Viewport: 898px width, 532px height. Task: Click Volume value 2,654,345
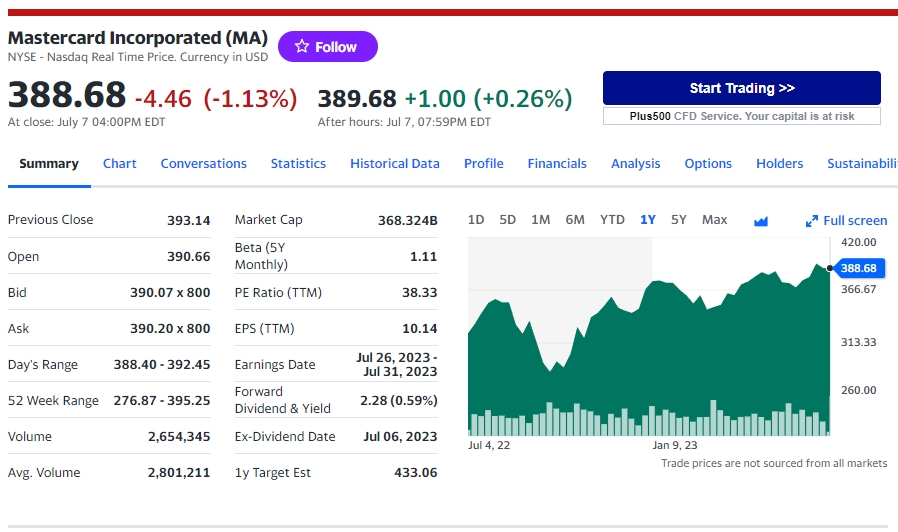[179, 437]
